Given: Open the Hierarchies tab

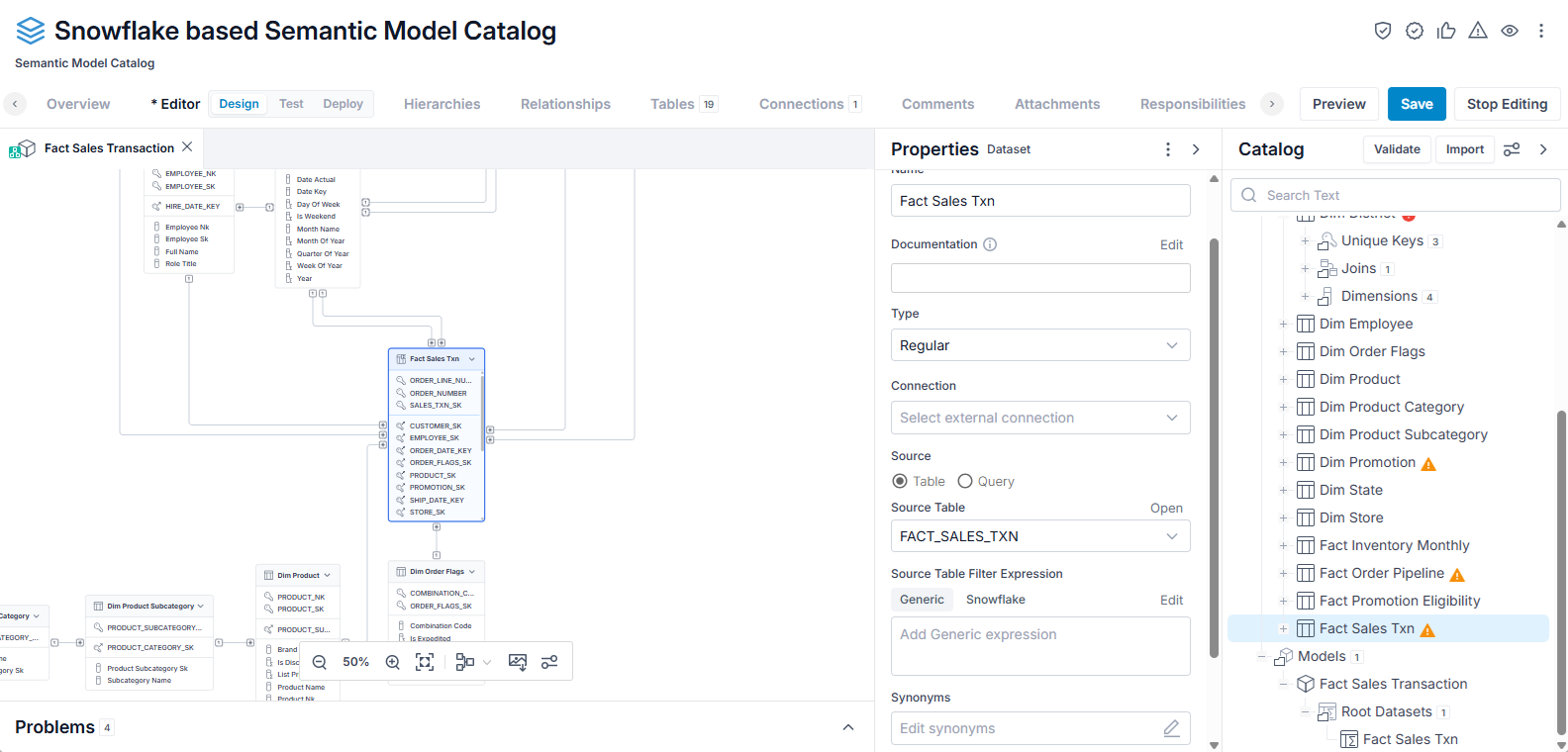Looking at the screenshot, I should pyautogui.click(x=442, y=104).
